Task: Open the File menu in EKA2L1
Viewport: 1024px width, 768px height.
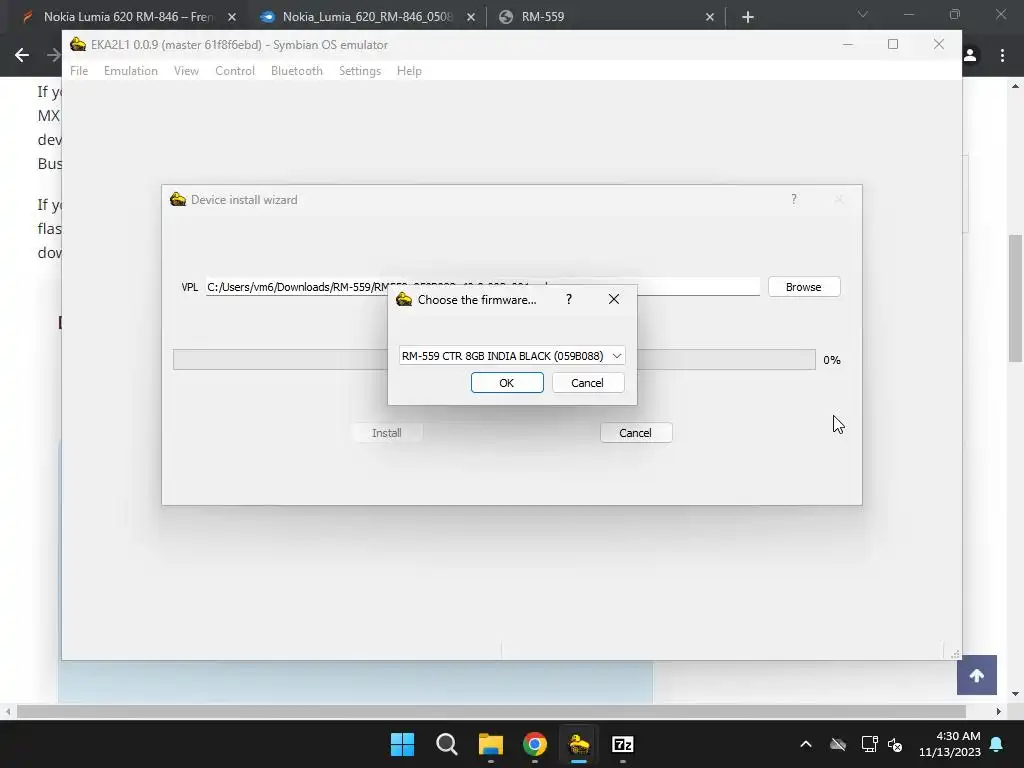Action: pos(79,71)
